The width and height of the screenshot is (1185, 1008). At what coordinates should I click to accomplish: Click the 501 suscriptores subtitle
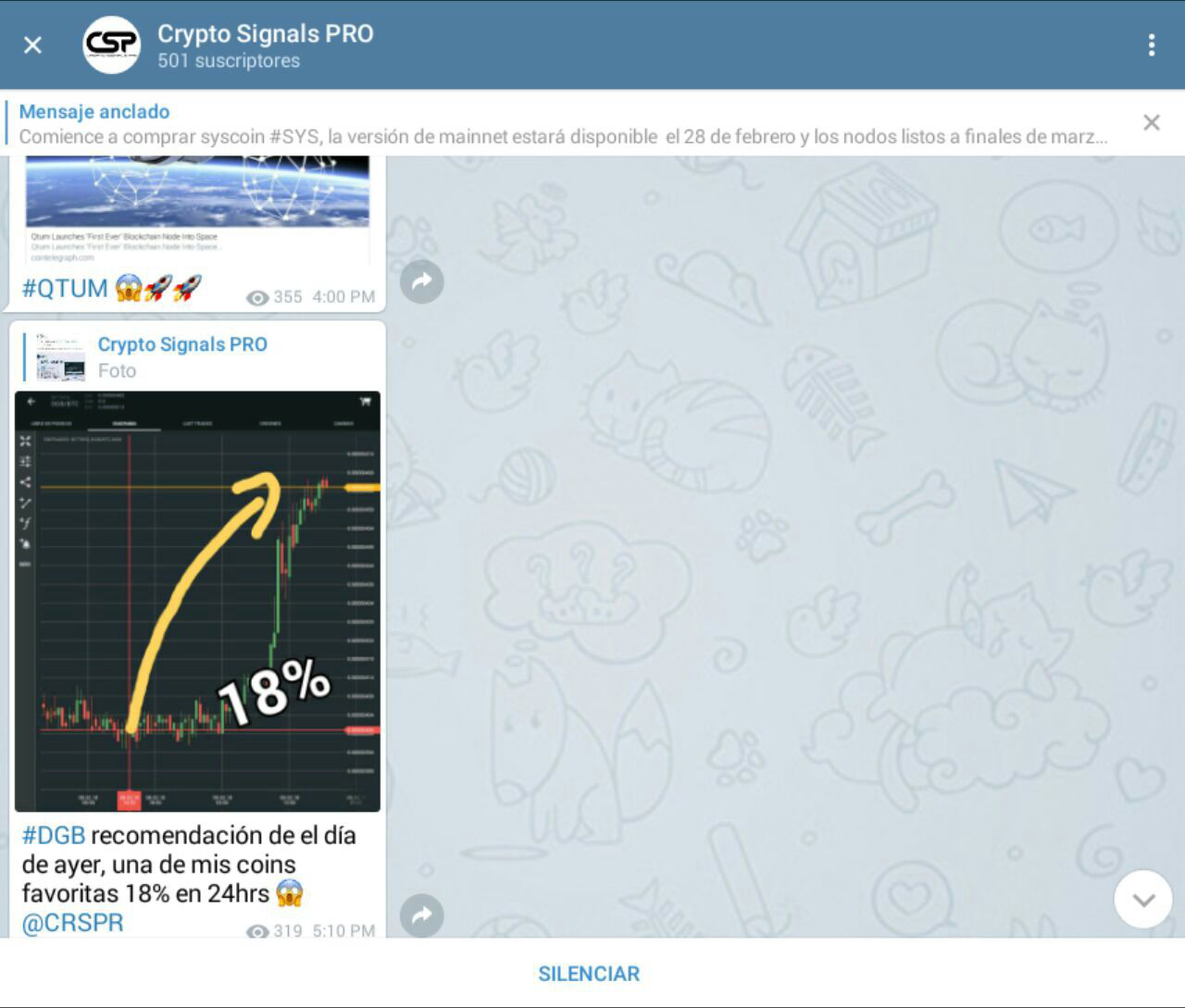point(229,61)
